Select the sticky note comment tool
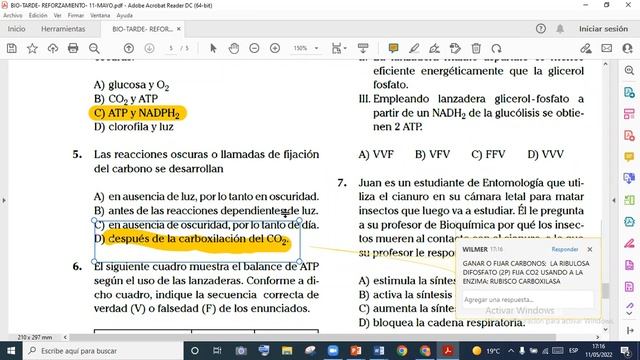The height and width of the screenshot is (360, 640). (393, 48)
